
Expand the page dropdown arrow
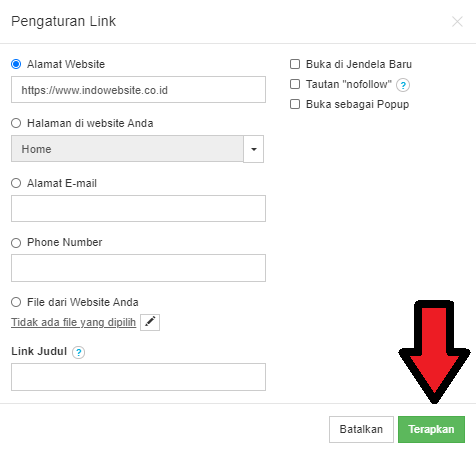254,149
